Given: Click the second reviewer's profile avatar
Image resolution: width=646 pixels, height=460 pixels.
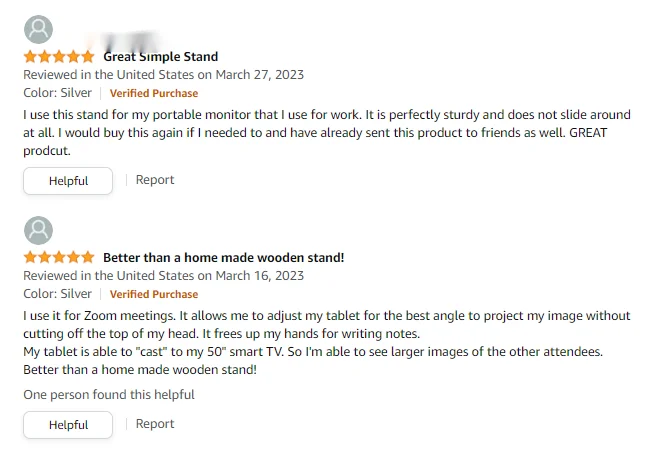Looking at the screenshot, I should 38,231.
